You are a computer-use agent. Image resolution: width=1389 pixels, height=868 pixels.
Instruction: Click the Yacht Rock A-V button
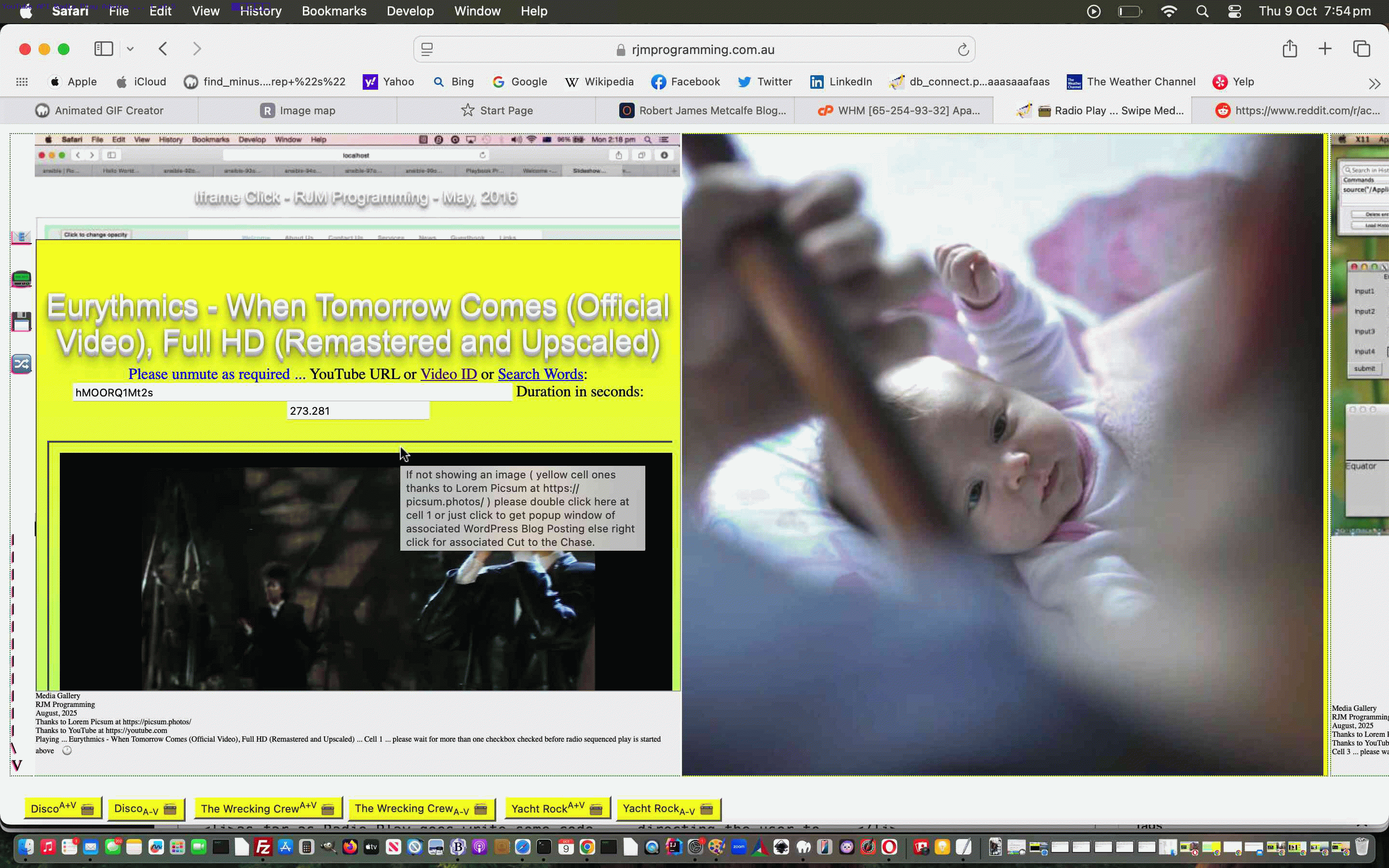667,808
